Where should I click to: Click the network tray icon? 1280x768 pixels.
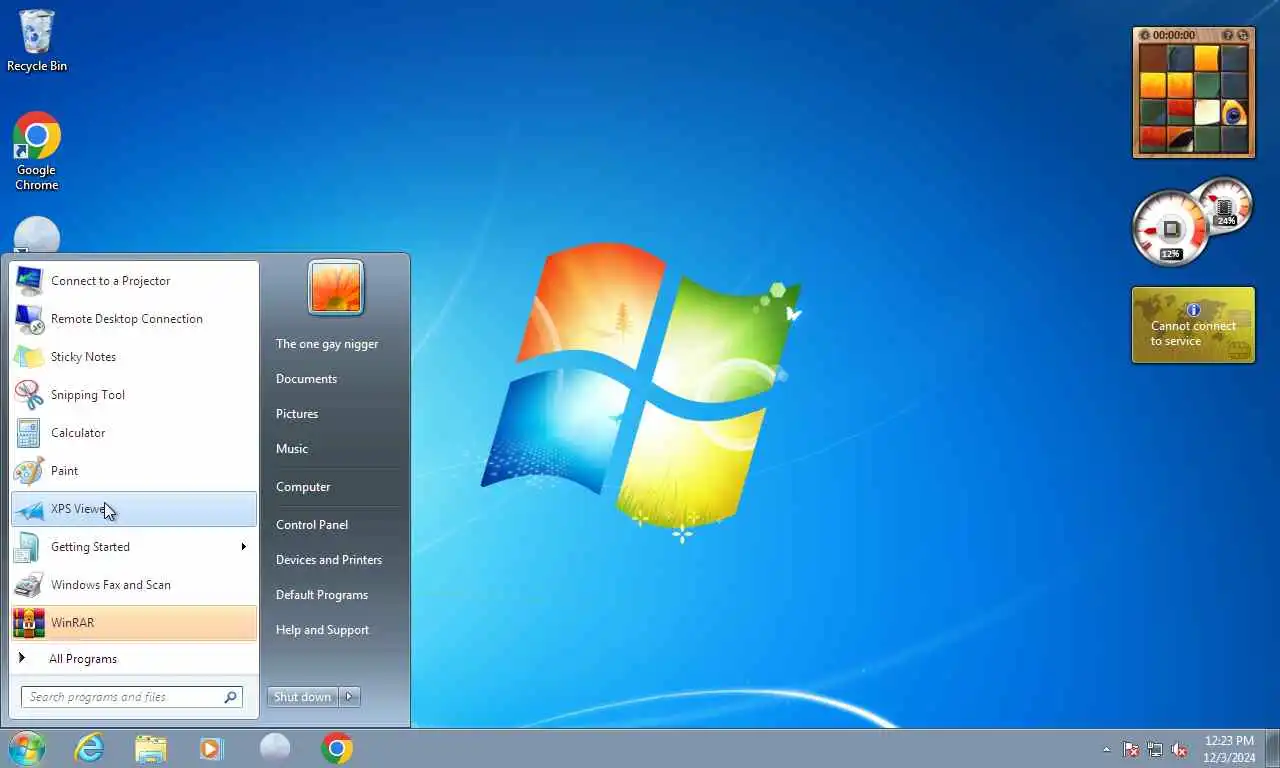click(x=1155, y=749)
